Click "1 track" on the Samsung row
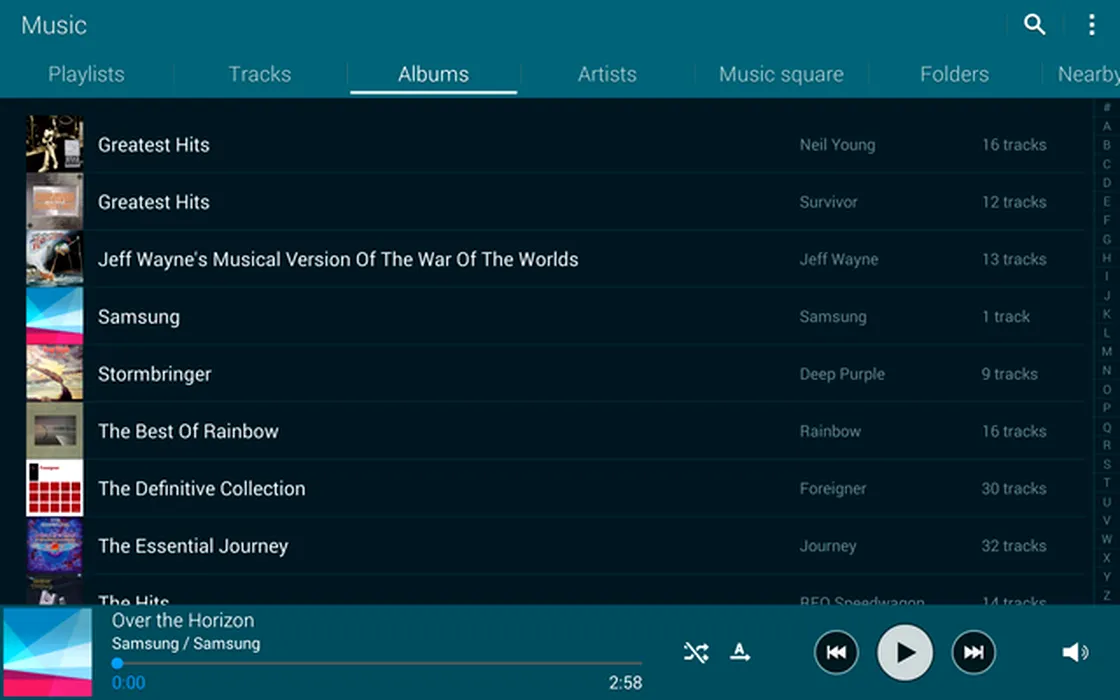This screenshot has height=700, width=1120. click(1006, 316)
